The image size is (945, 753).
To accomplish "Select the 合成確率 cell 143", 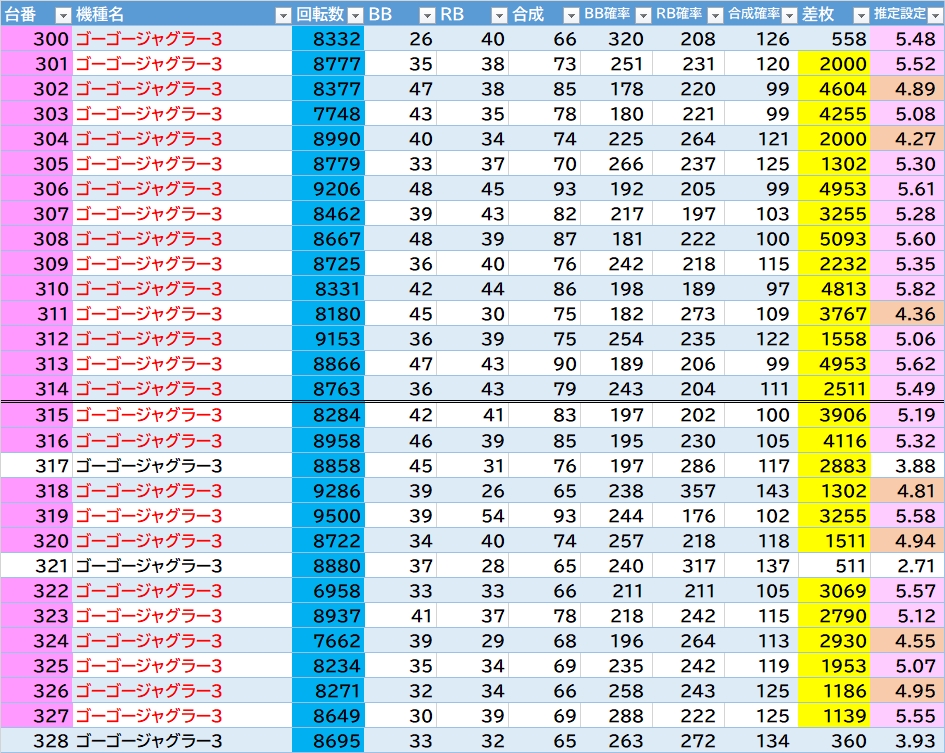I will [x=761, y=491].
